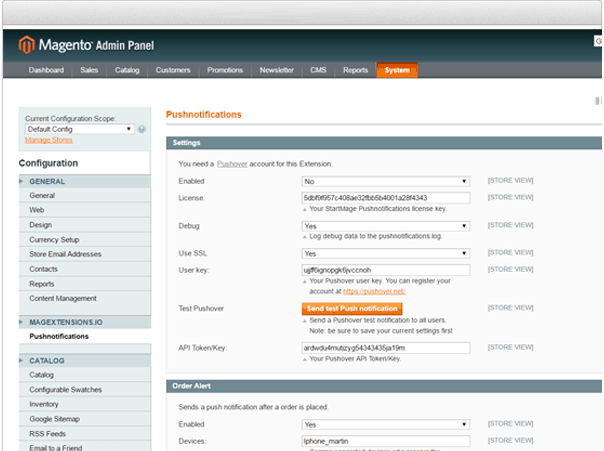Click the User key input field
The image size is (604, 451).
pyautogui.click(x=386, y=270)
